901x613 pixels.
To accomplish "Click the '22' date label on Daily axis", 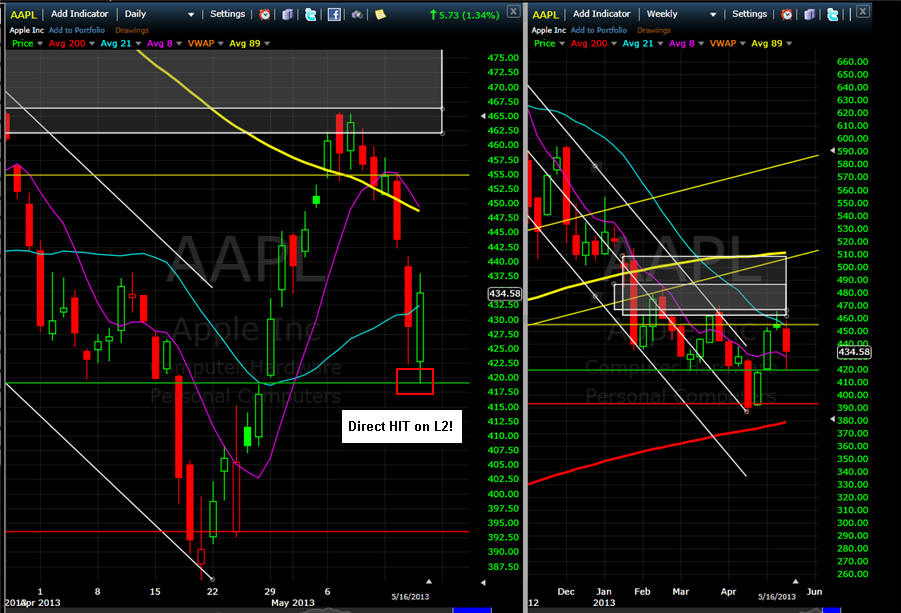I will pyautogui.click(x=213, y=591).
